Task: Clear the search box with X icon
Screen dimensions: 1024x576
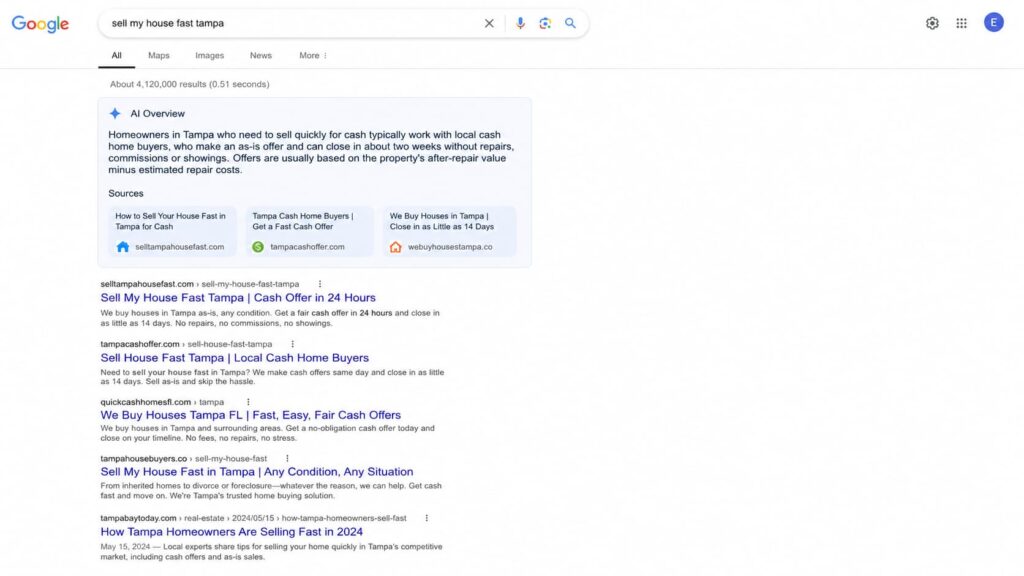Action: pos(489,24)
